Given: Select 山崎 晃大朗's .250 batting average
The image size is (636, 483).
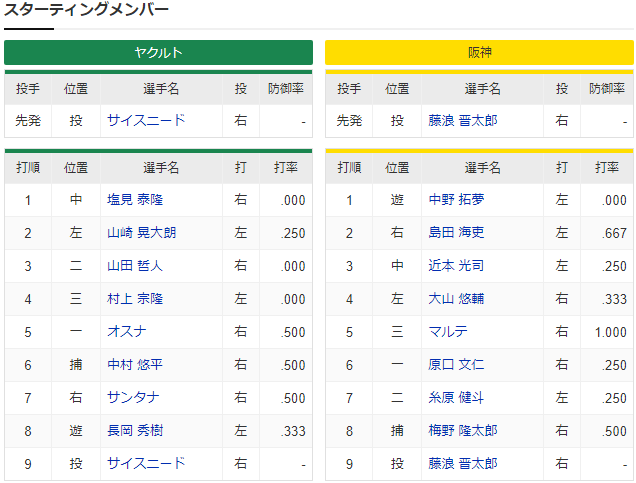Looking at the screenshot, I should [293, 233].
